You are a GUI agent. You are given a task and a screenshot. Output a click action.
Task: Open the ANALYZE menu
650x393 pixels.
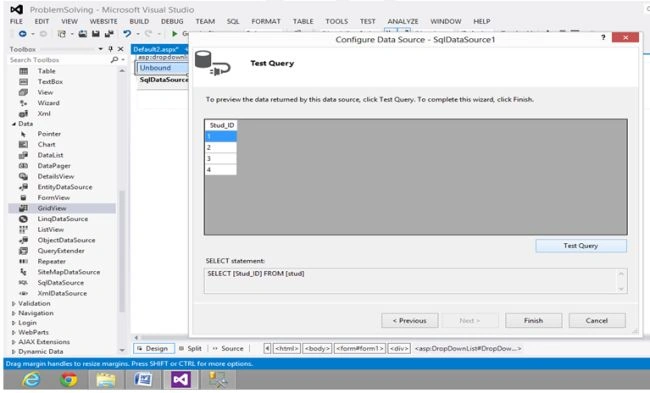click(403, 21)
